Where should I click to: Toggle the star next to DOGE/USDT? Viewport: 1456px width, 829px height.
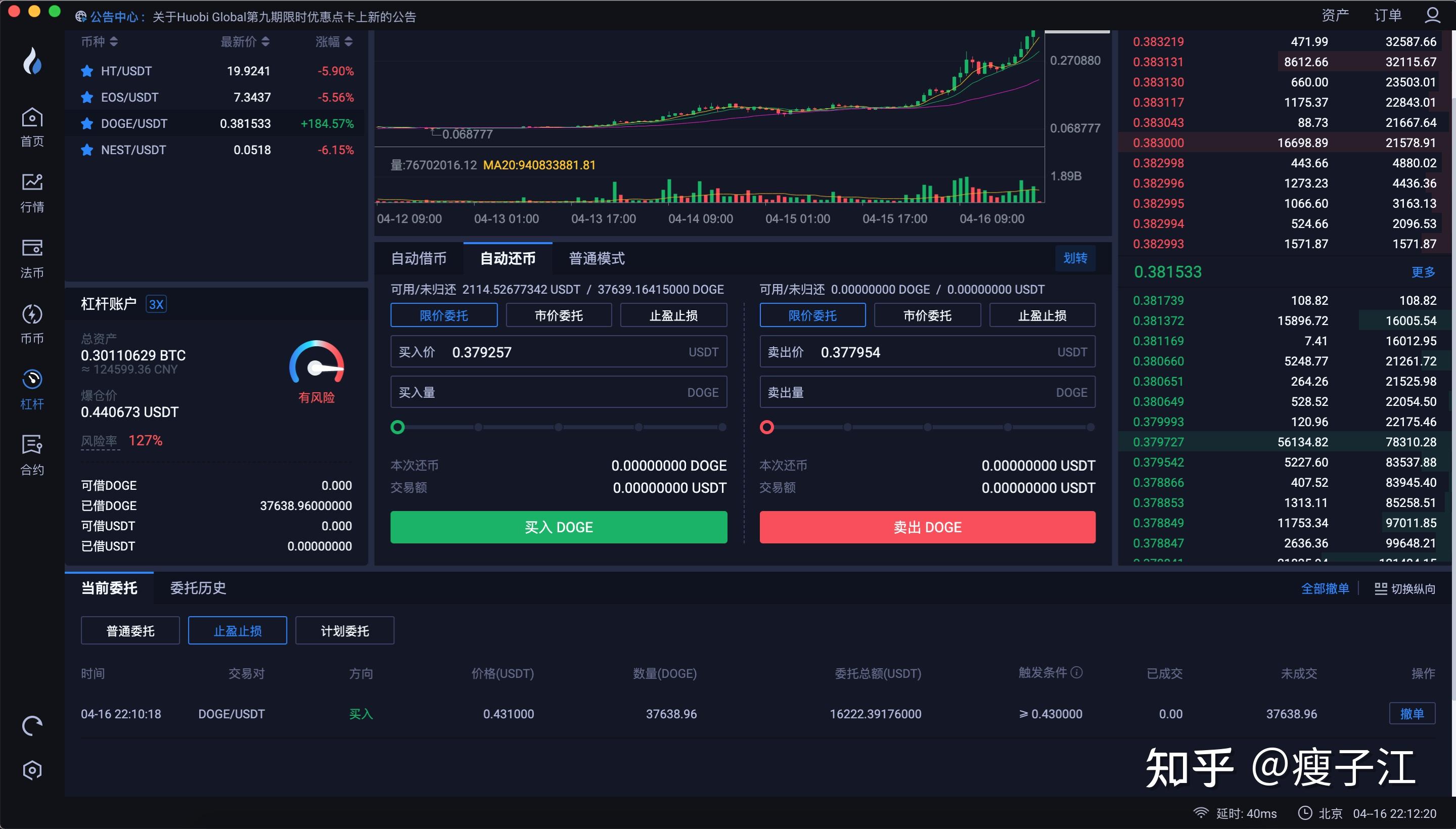coord(86,123)
